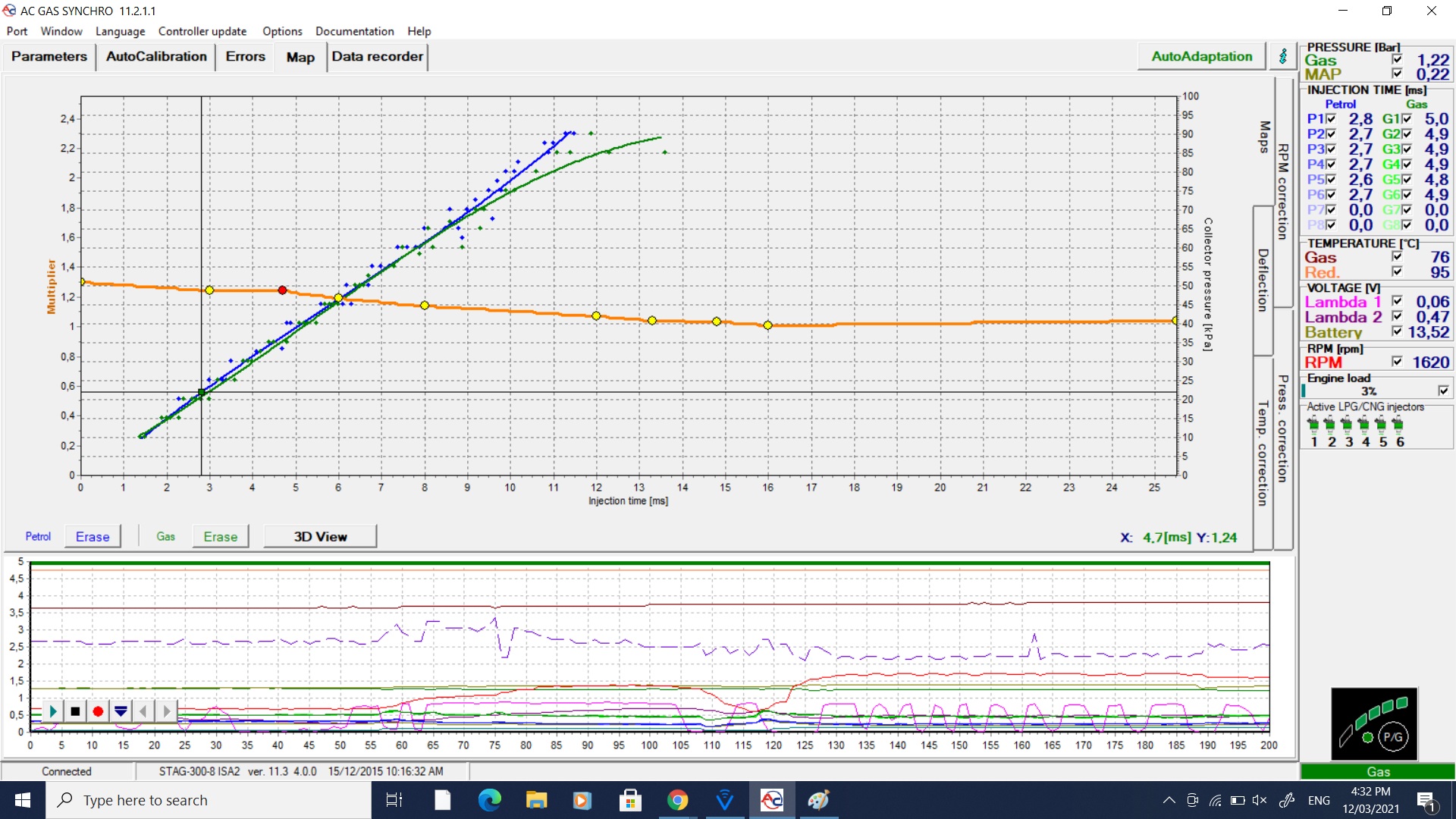Step back with the grey left arrow
The image size is (1456, 819).
(143, 711)
